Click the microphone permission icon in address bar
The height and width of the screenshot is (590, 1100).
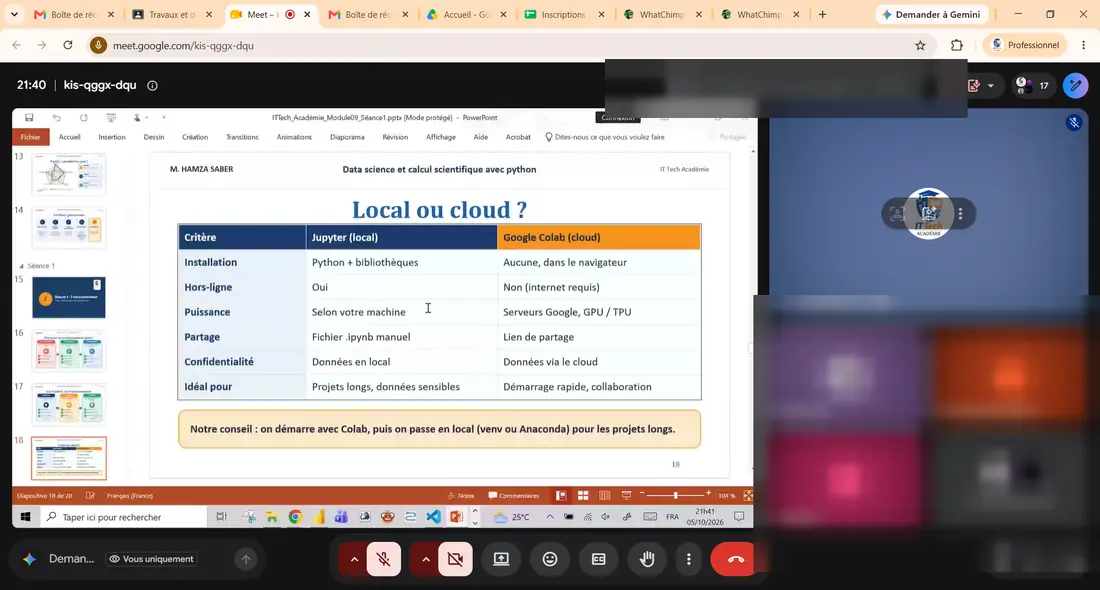[98, 46]
